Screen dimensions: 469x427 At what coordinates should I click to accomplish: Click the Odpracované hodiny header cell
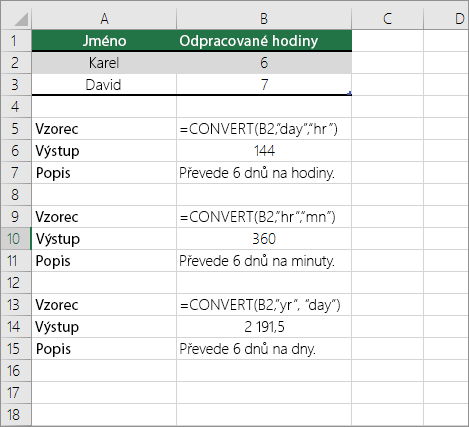coord(264,41)
